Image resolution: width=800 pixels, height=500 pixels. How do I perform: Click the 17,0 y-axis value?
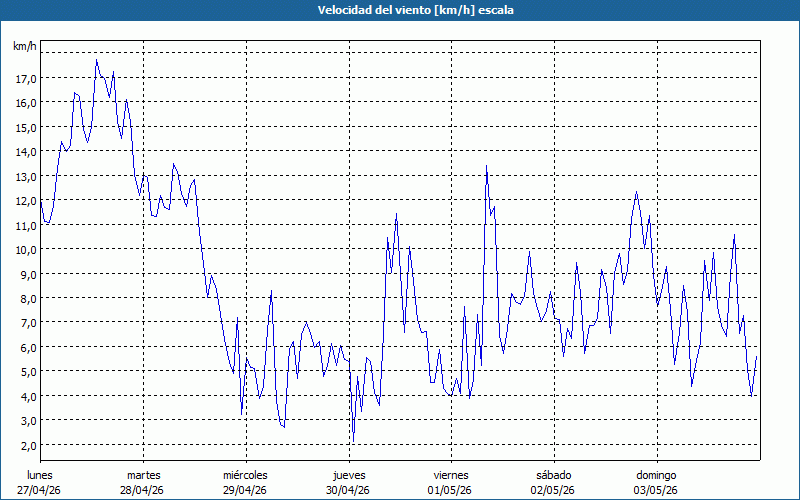[x=26, y=79]
